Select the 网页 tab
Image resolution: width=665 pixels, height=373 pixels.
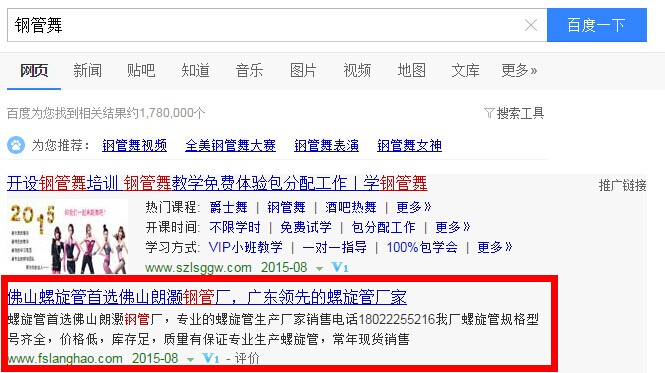point(34,70)
